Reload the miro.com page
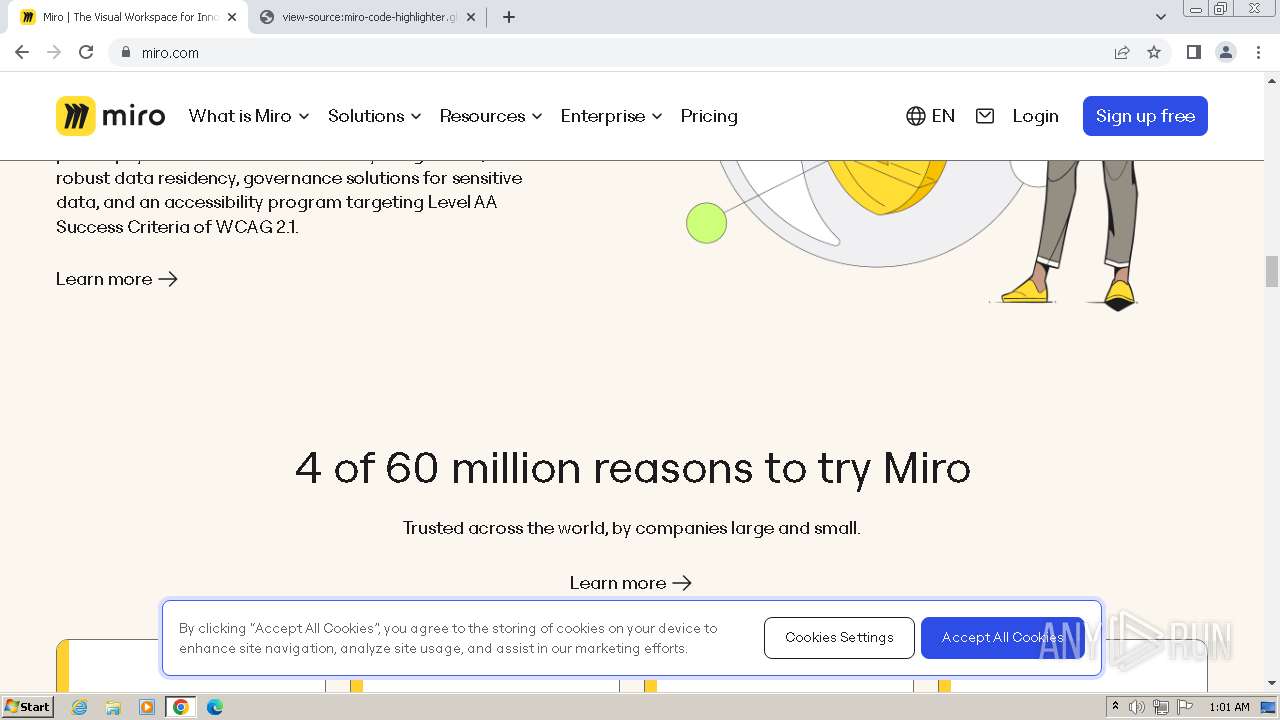 click(x=86, y=52)
